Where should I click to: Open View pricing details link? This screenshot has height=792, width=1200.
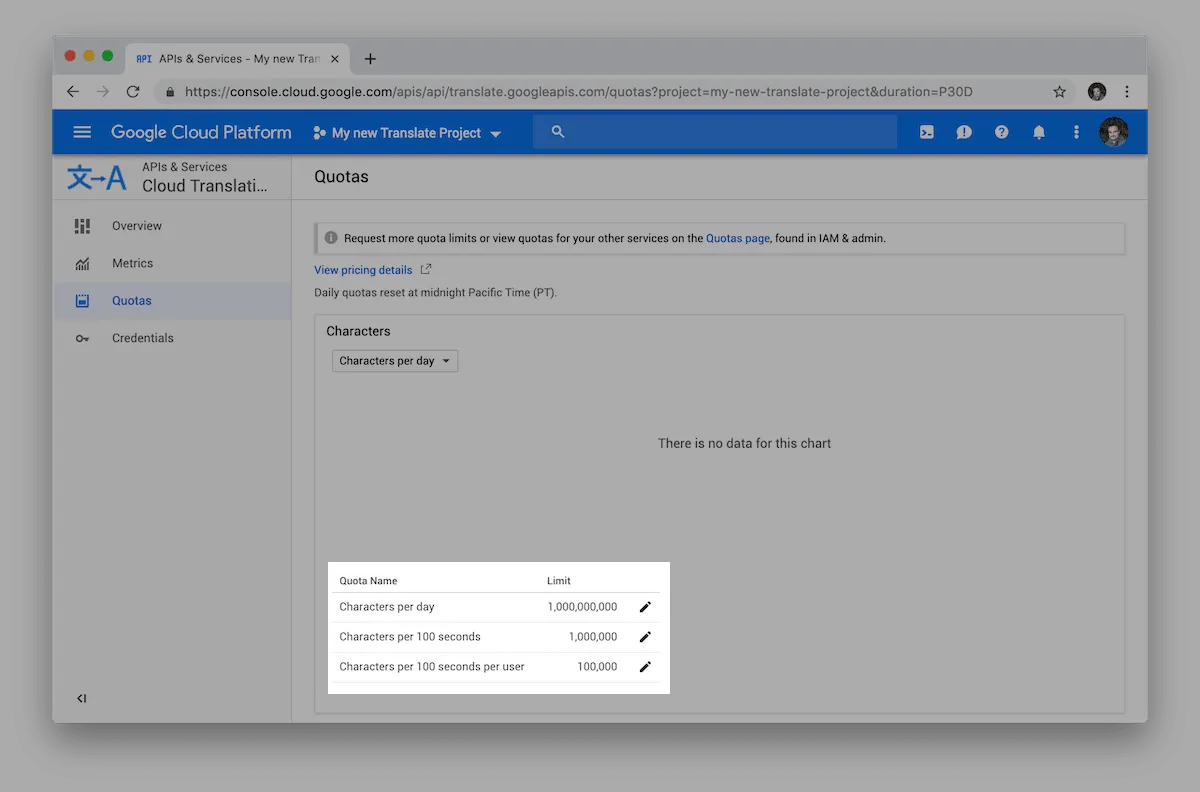(363, 270)
